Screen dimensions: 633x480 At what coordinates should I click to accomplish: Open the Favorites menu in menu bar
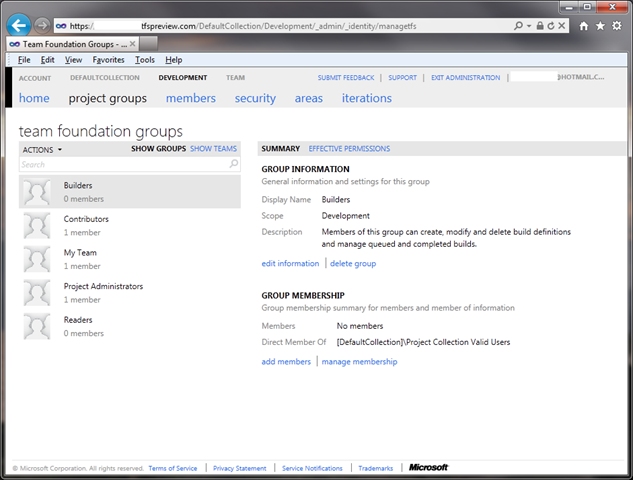[109, 60]
